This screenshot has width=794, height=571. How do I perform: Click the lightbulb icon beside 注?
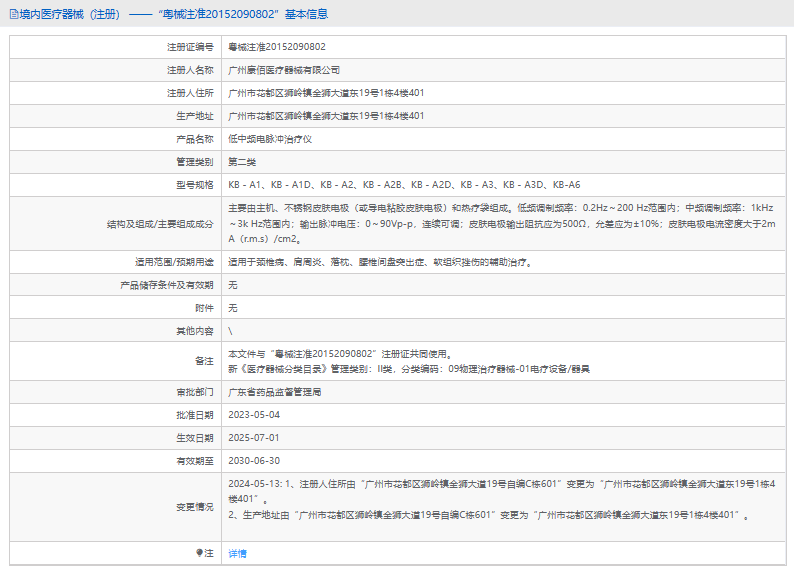tap(200, 553)
